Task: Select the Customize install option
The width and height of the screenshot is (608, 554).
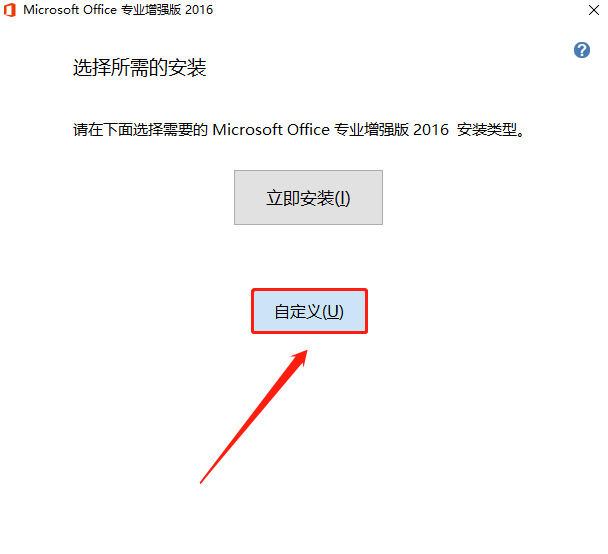Action: coord(309,311)
